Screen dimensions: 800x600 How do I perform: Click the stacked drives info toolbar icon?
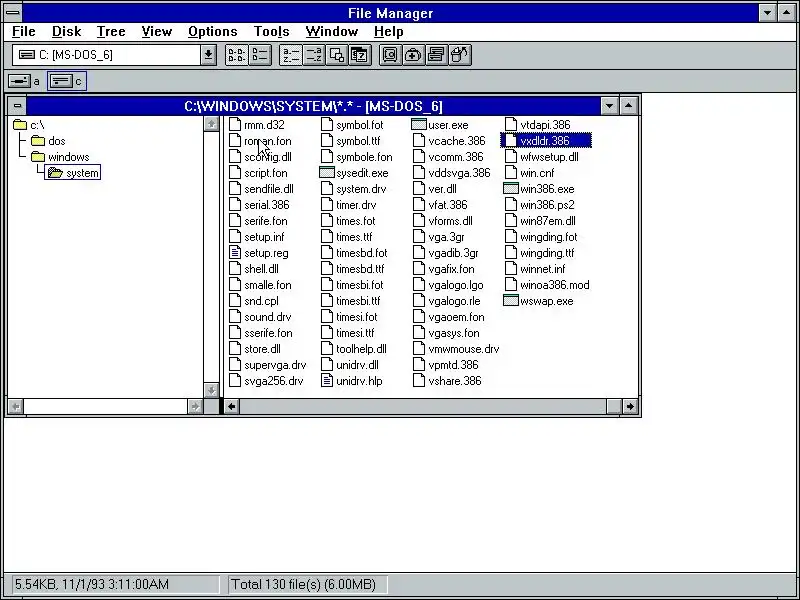point(436,55)
